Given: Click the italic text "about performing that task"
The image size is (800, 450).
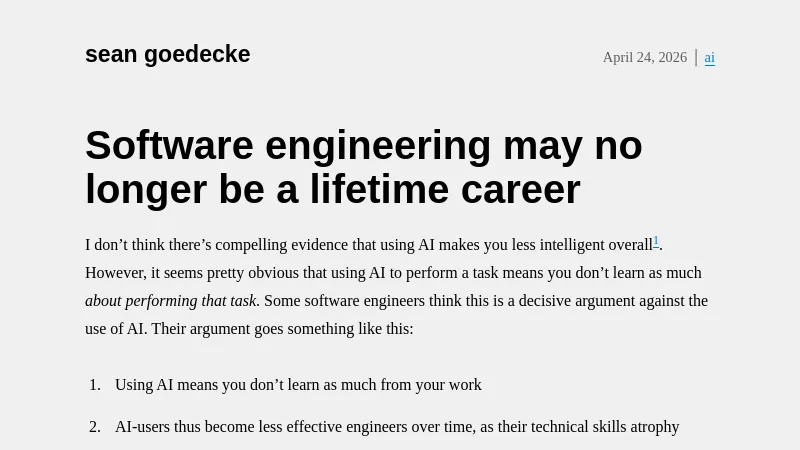Looking at the screenshot, I should coord(171,301).
